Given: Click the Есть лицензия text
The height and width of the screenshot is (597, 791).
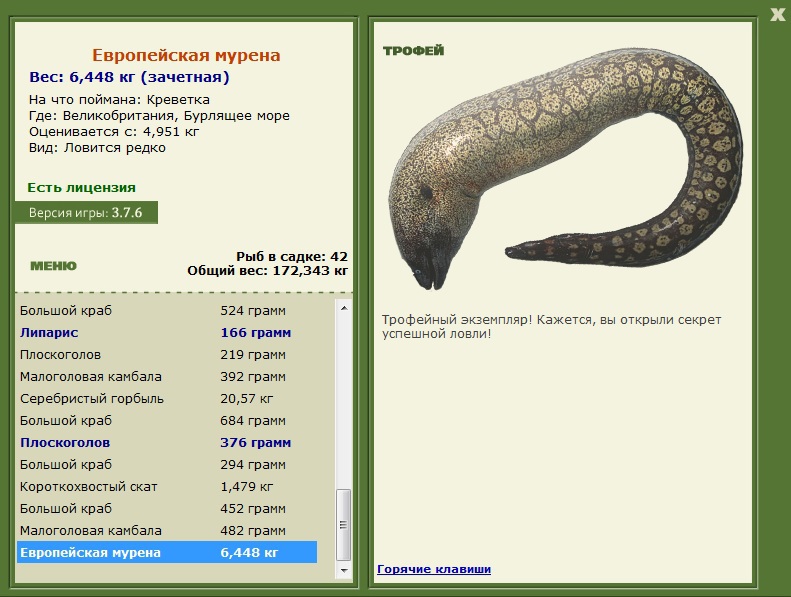Looking at the screenshot, I should [x=81, y=188].
